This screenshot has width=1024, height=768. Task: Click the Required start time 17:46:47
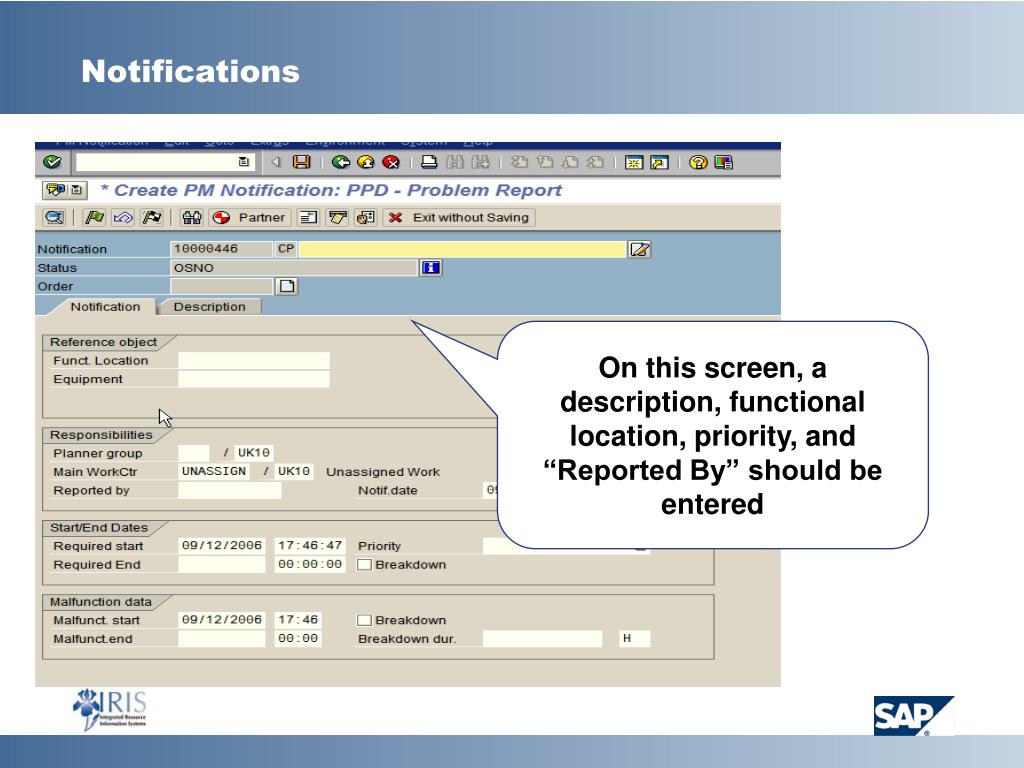point(310,545)
